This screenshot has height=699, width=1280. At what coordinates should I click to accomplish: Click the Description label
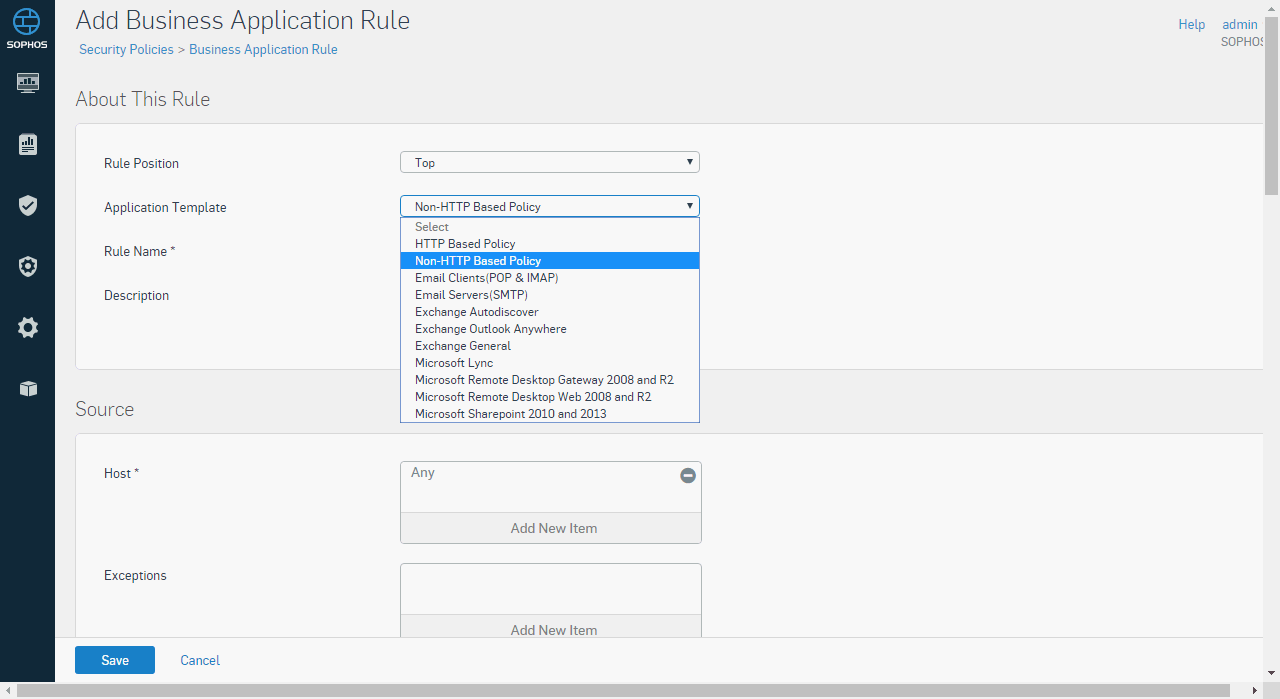coord(136,295)
